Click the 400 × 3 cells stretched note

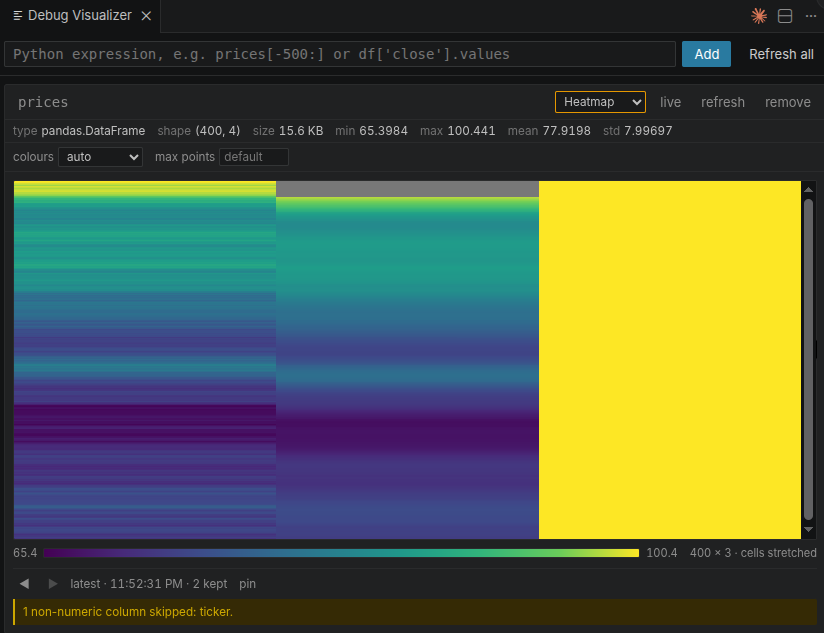(753, 553)
